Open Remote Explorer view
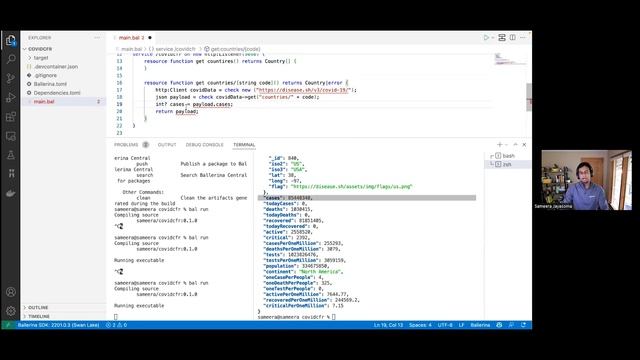The width and height of the screenshot is (640, 360). (11, 136)
